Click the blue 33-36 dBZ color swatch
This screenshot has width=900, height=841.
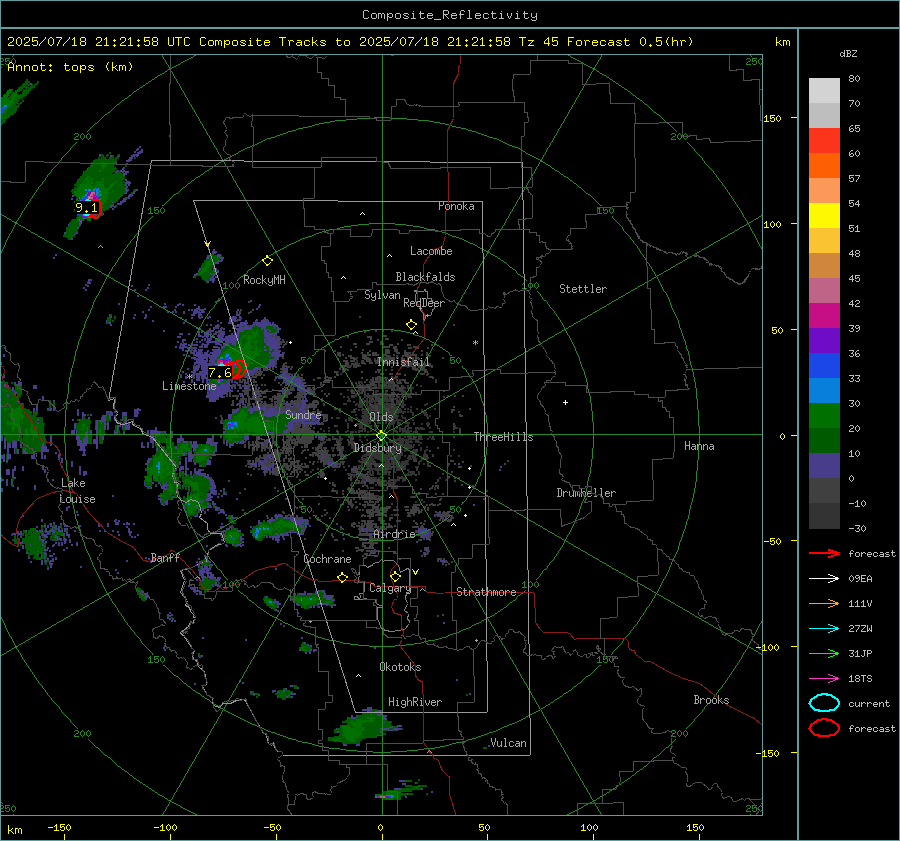pos(824,365)
